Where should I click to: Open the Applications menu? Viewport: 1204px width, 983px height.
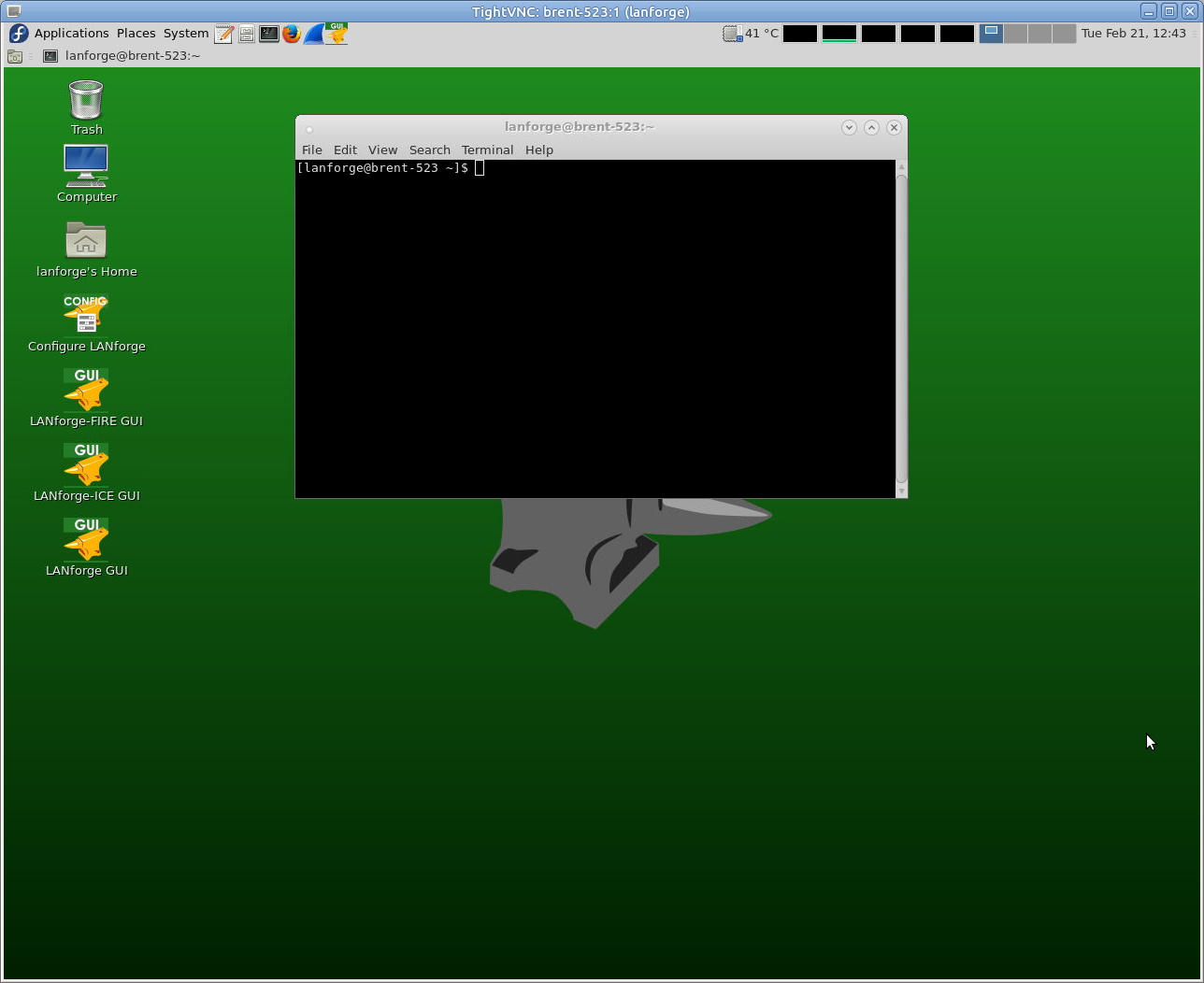72,34
